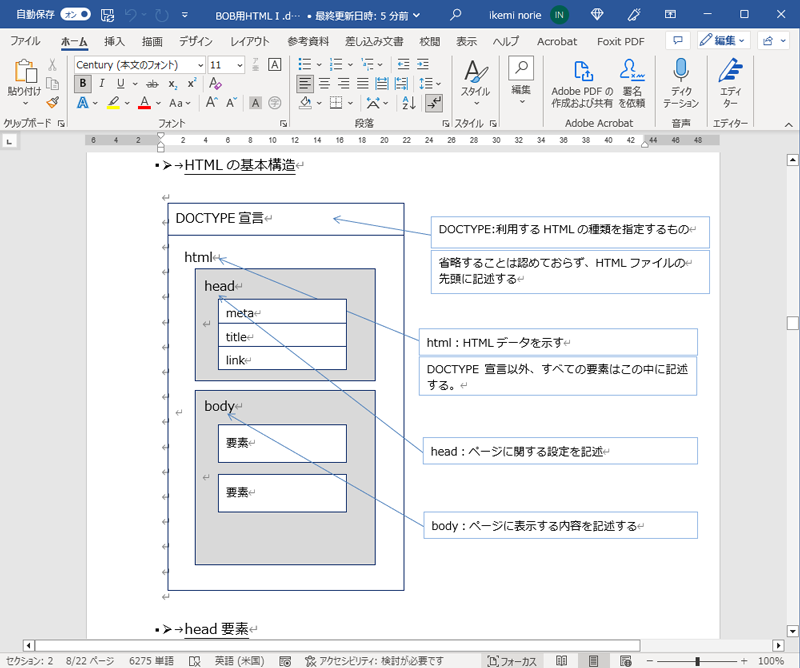
Task: Open the Search magnifier in title bar
Action: 456,14
